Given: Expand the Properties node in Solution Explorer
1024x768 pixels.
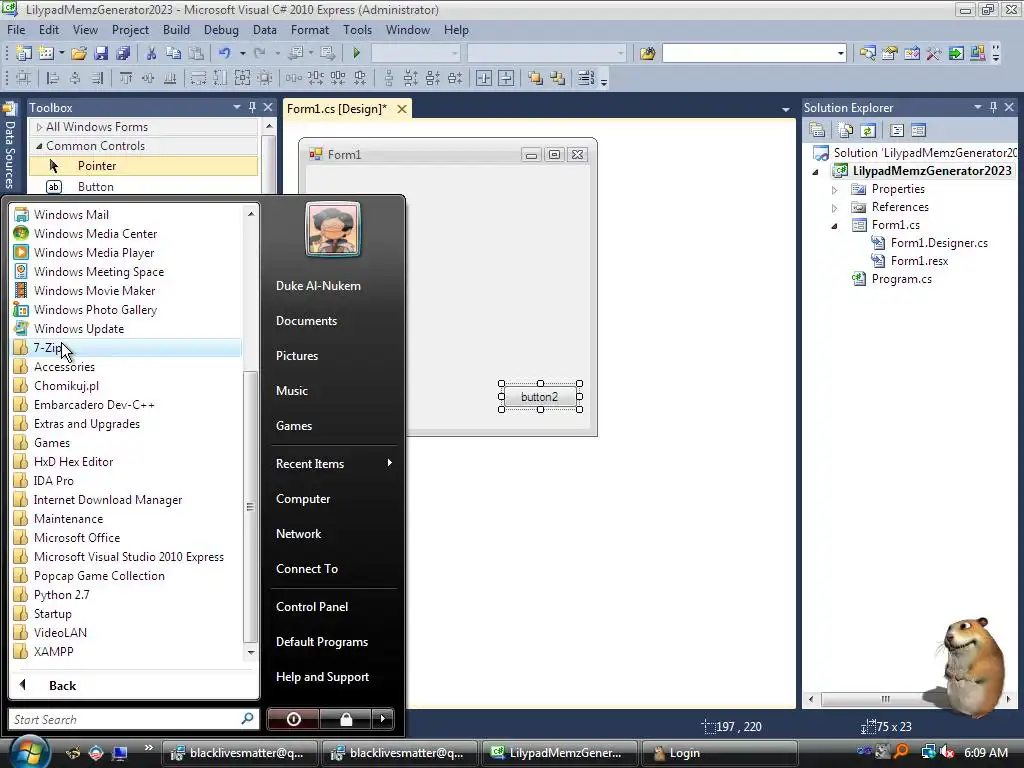Looking at the screenshot, I should pos(834,190).
